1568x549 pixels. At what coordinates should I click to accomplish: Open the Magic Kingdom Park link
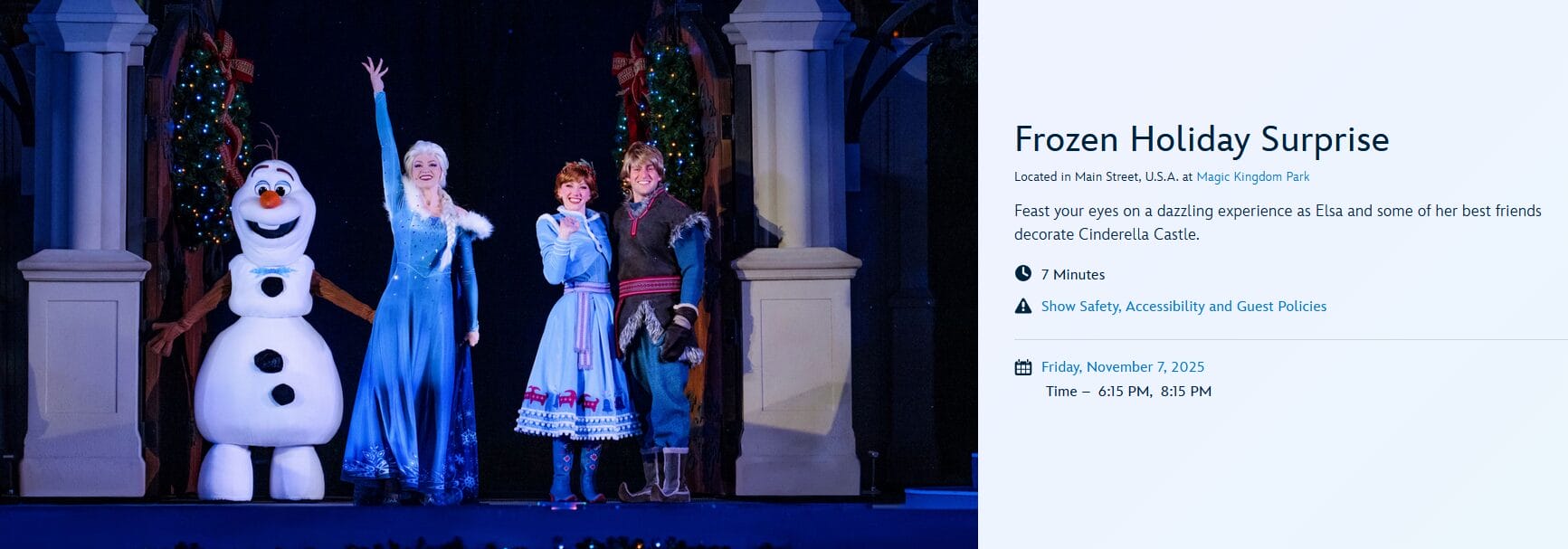(x=1252, y=177)
